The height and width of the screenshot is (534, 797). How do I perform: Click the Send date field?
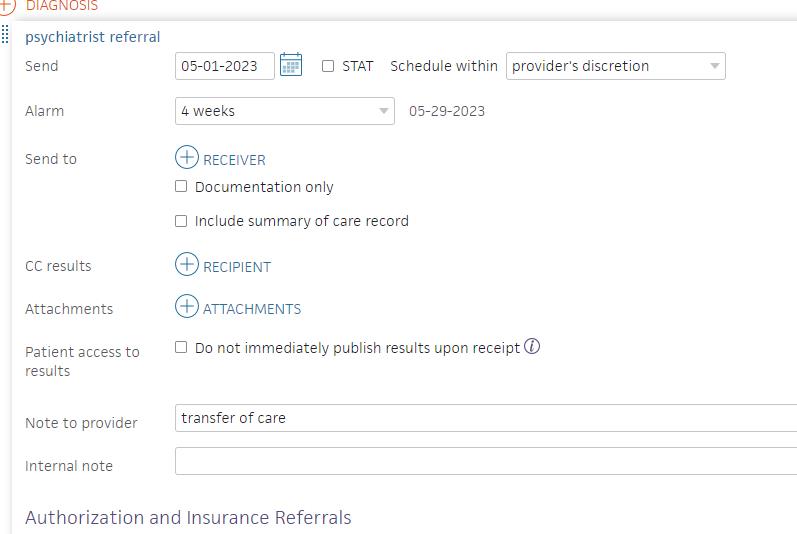(224, 66)
